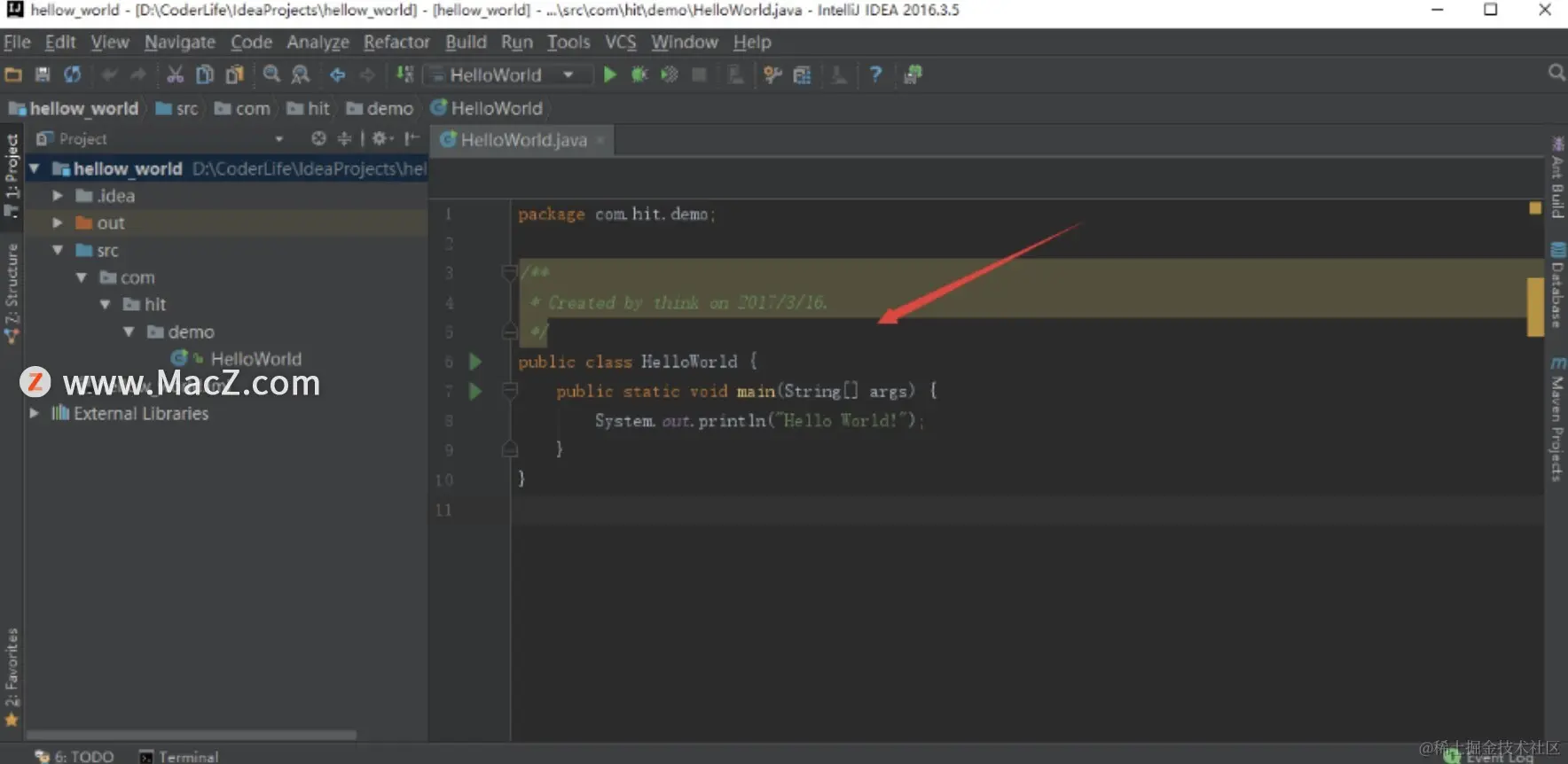Image resolution: width=1568 pixels, height=764 pixels.
Task: Toggle the Database side panel
Action: coord(1557,285)
